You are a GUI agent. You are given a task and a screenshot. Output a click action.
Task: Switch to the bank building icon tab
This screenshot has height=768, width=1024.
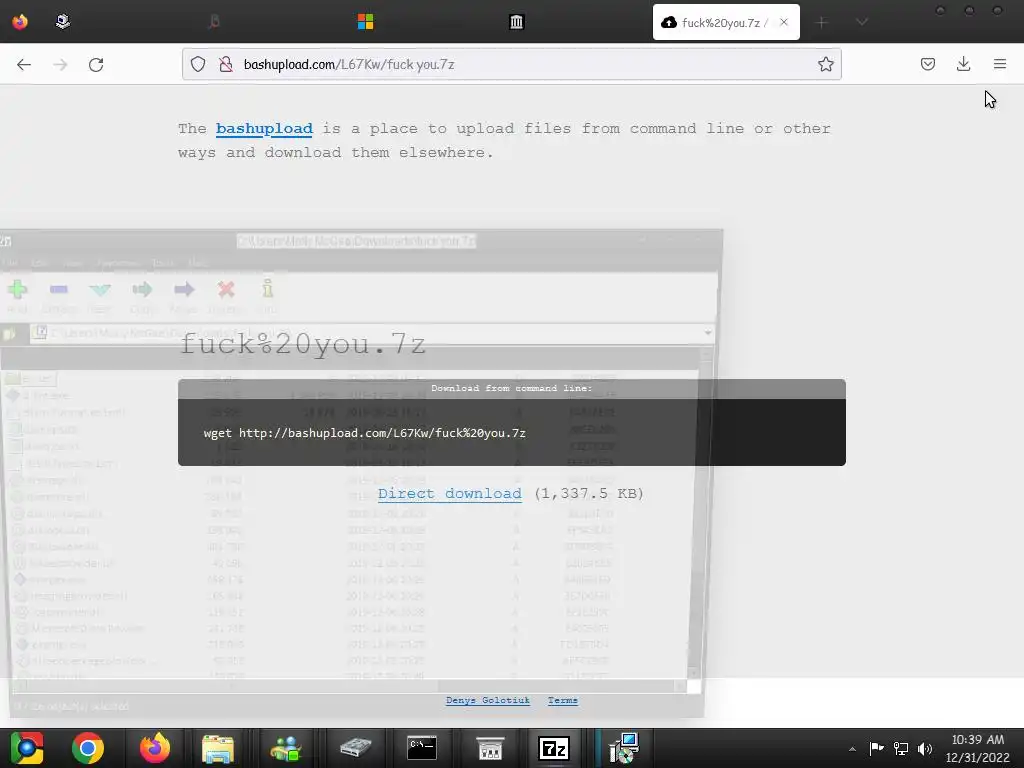(516, 22)
